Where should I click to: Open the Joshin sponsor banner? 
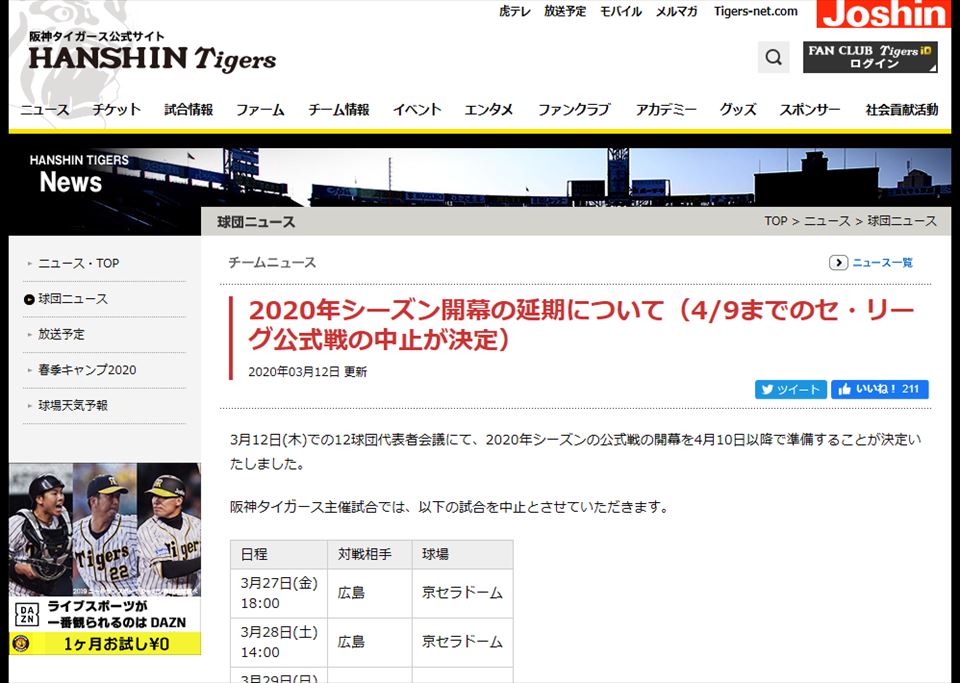coord(884,14)
